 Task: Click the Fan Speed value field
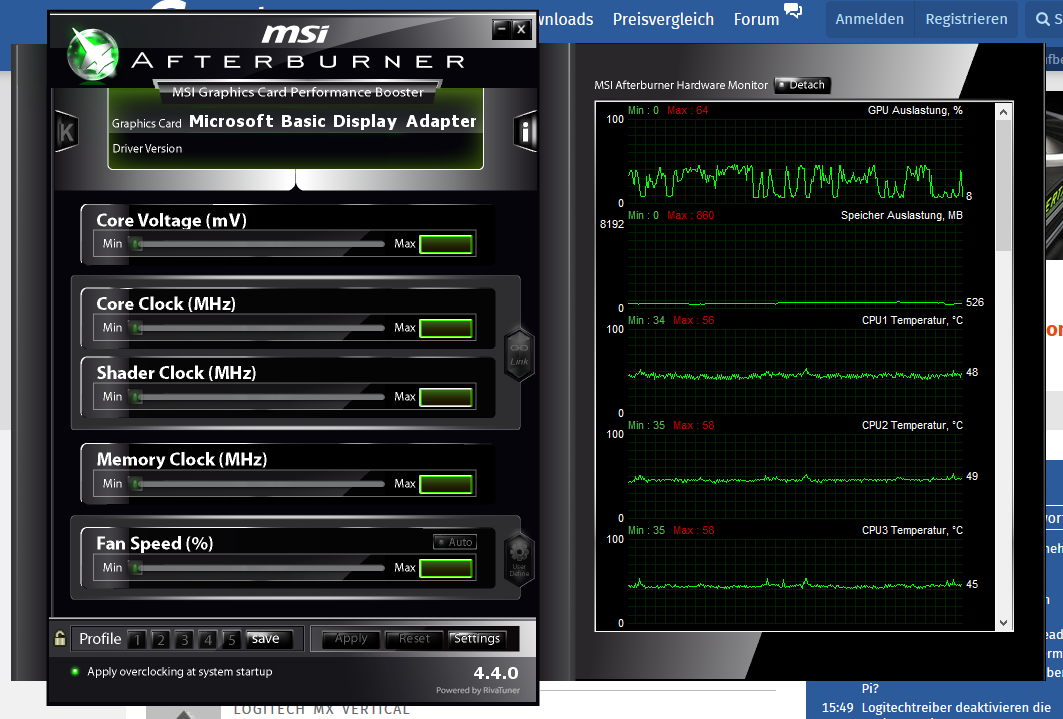tap(445, 568)
